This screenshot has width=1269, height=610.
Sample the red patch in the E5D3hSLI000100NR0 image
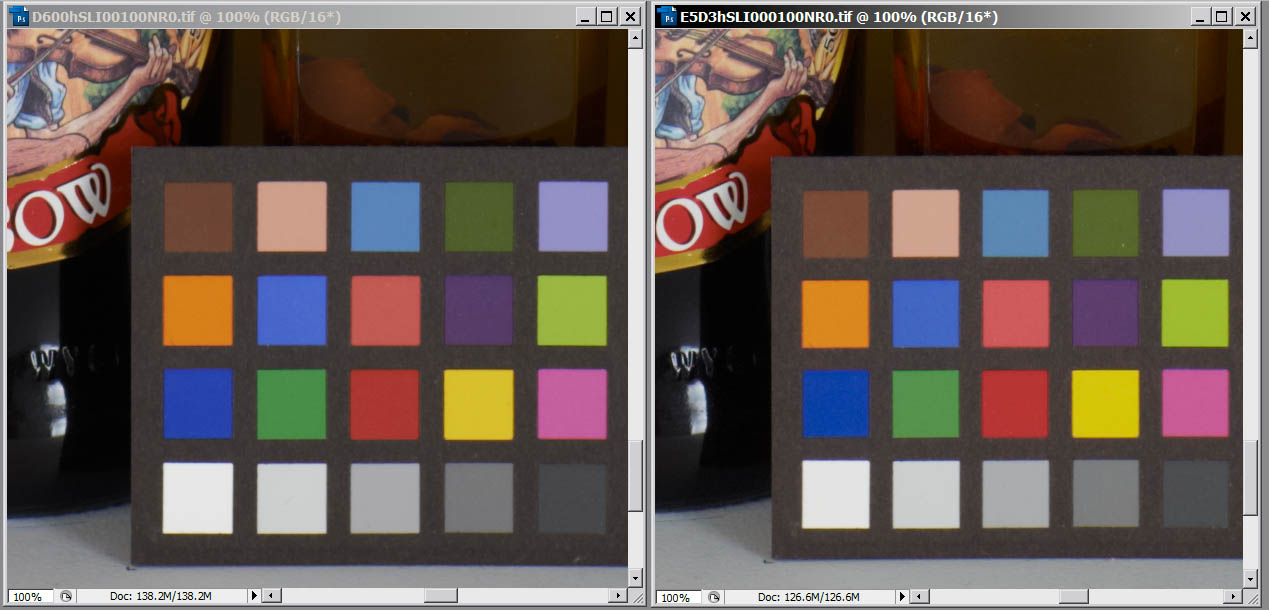pos(1015,403)
